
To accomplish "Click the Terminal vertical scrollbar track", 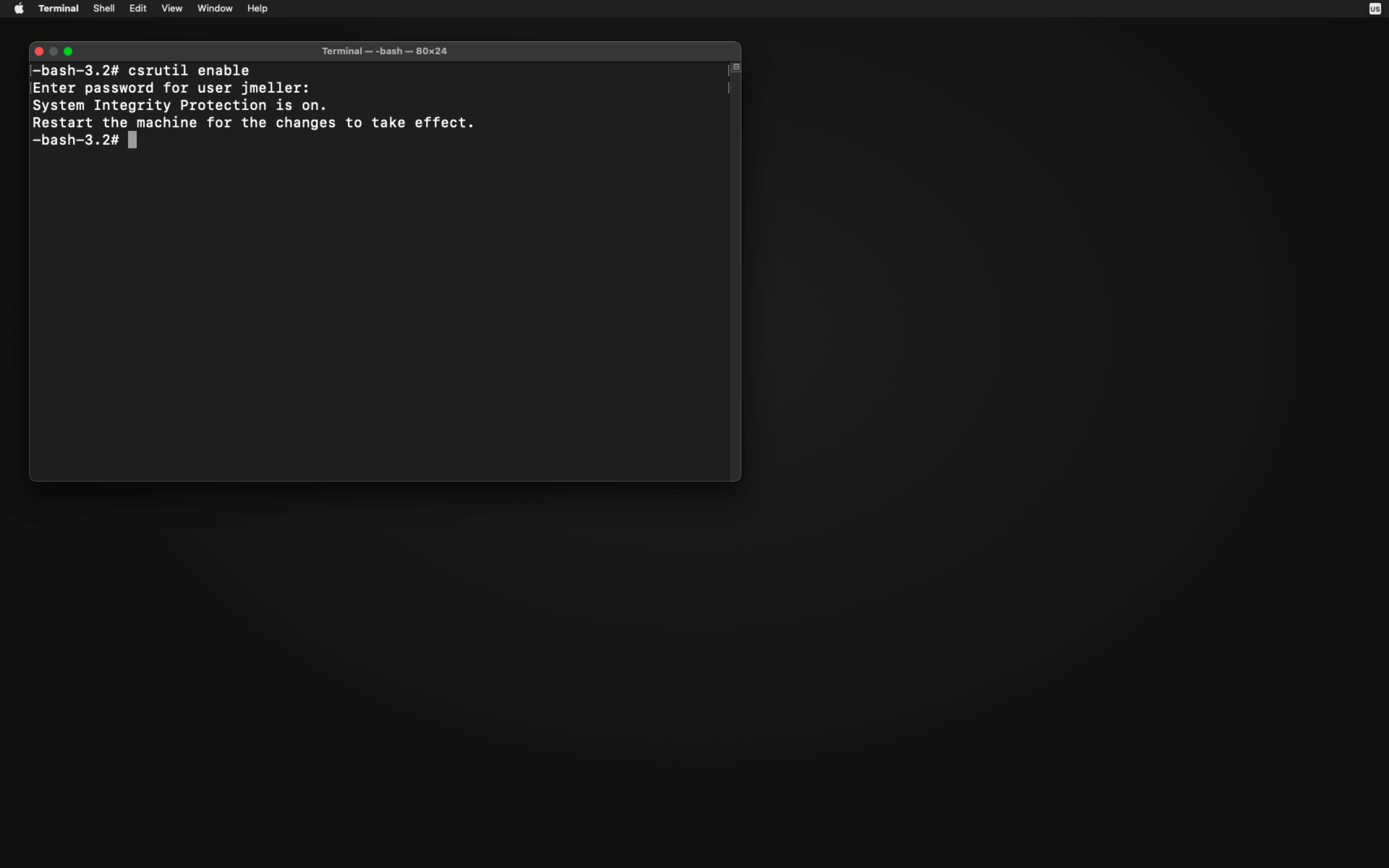I will [x=736, y=276].
